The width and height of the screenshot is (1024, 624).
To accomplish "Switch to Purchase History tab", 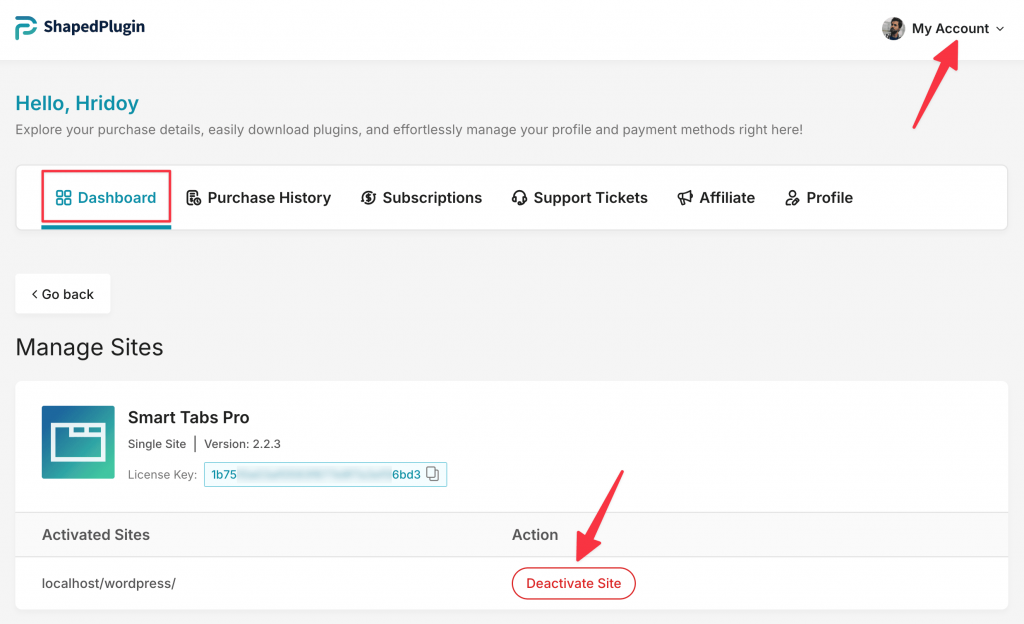I will [259, 198].
